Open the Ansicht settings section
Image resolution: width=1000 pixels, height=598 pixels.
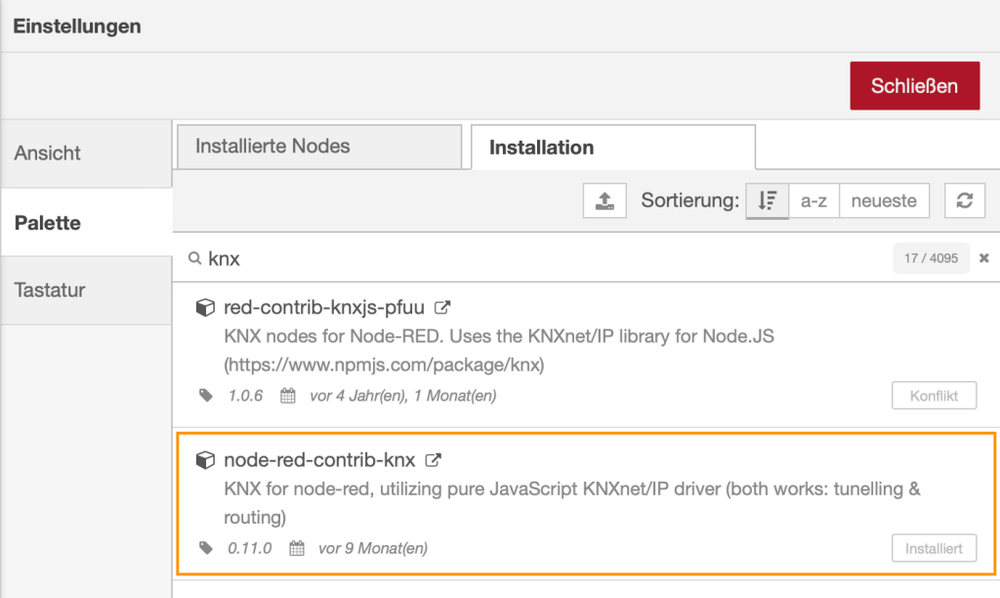tap(47, 153)
